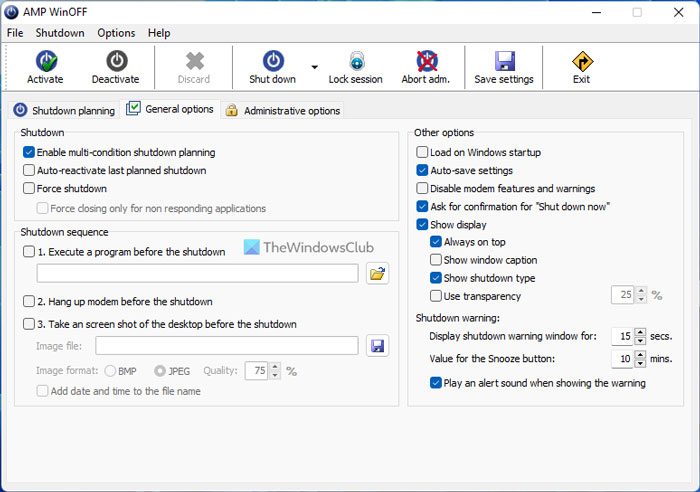The width and height of the screenshot is (700, 492).
Task: Open the Help menu
Action: (159, 33)
